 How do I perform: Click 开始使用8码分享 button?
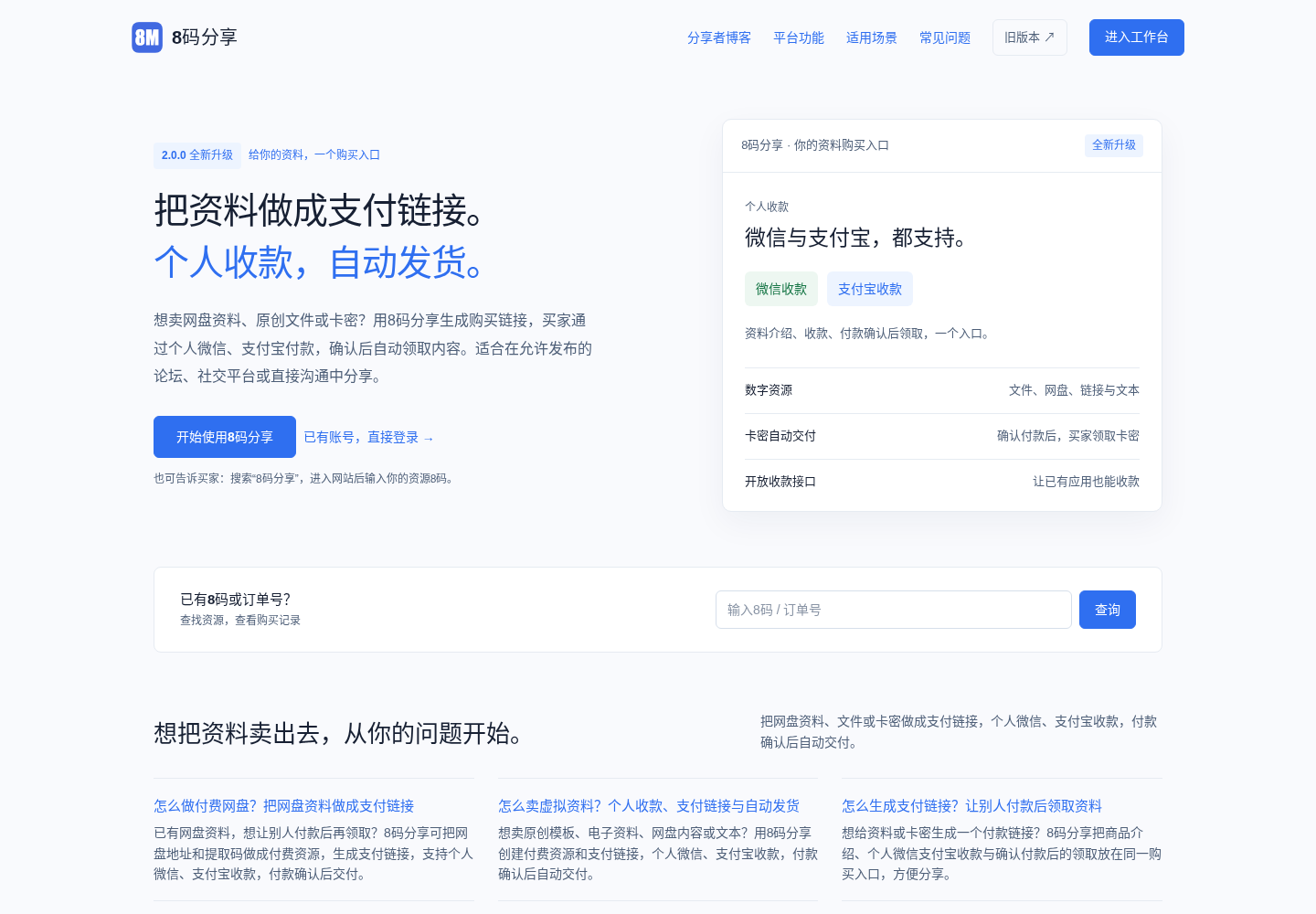(x=225, y=437)
